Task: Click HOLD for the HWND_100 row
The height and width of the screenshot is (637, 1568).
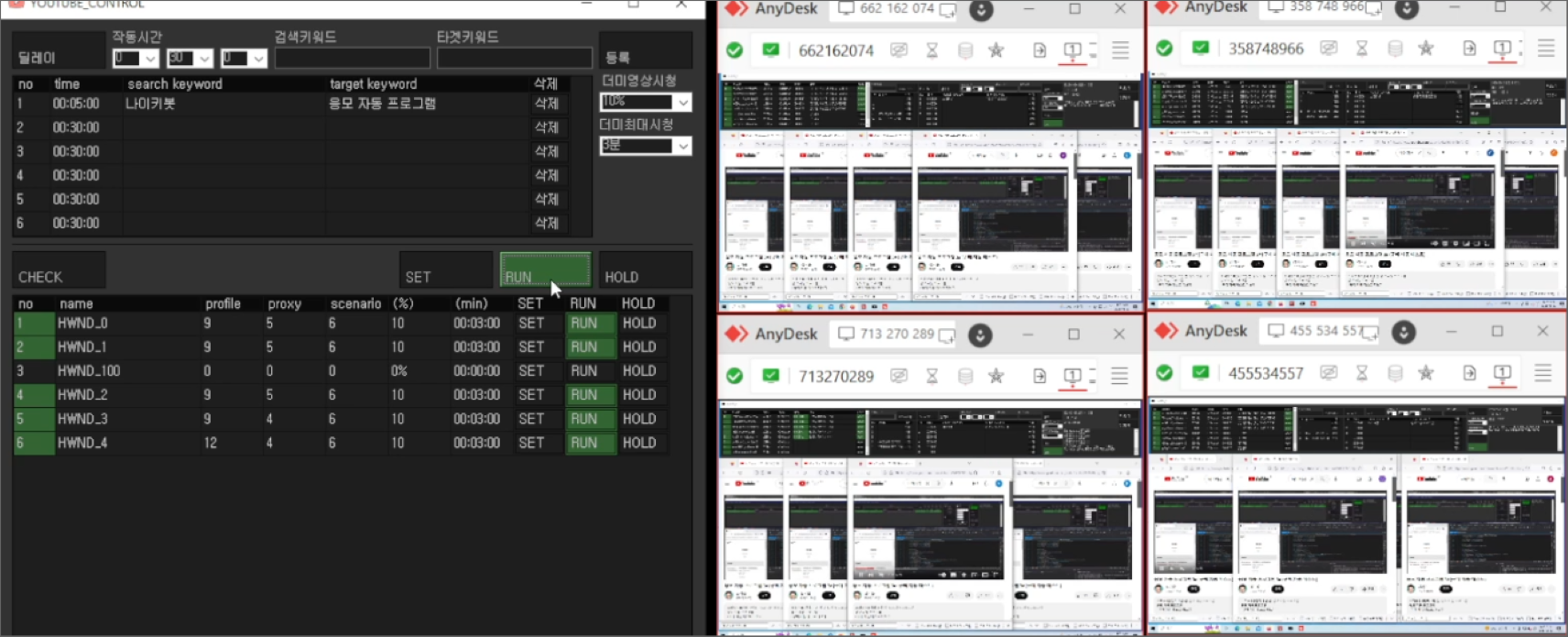Action: [642, 371]
